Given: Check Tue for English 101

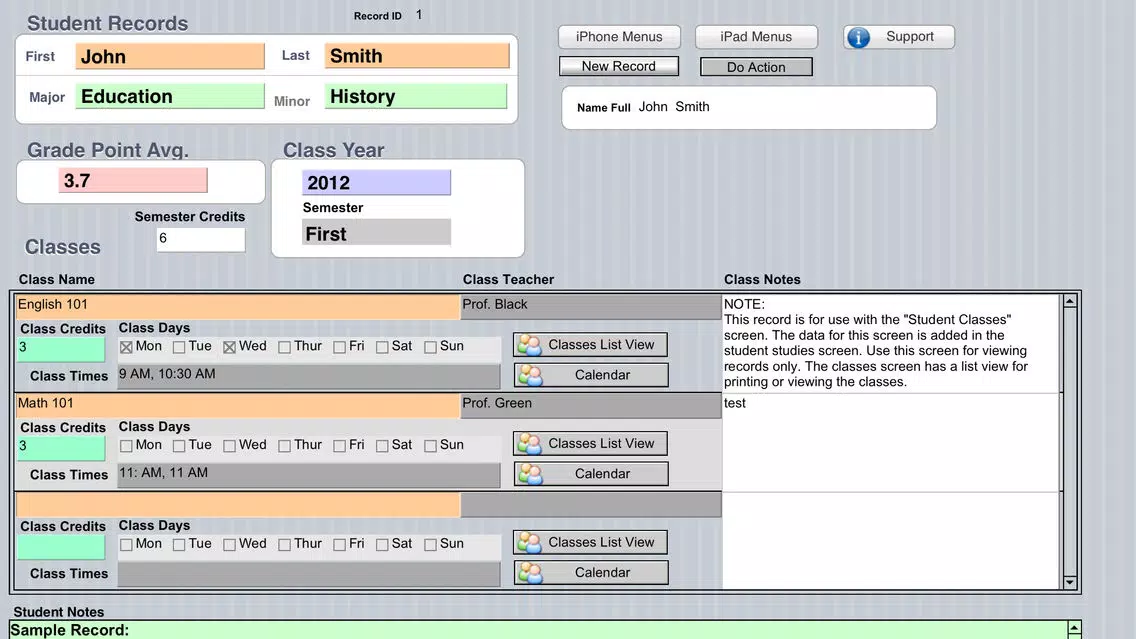Looking at the screenshot, I should (x=179, y=347).
